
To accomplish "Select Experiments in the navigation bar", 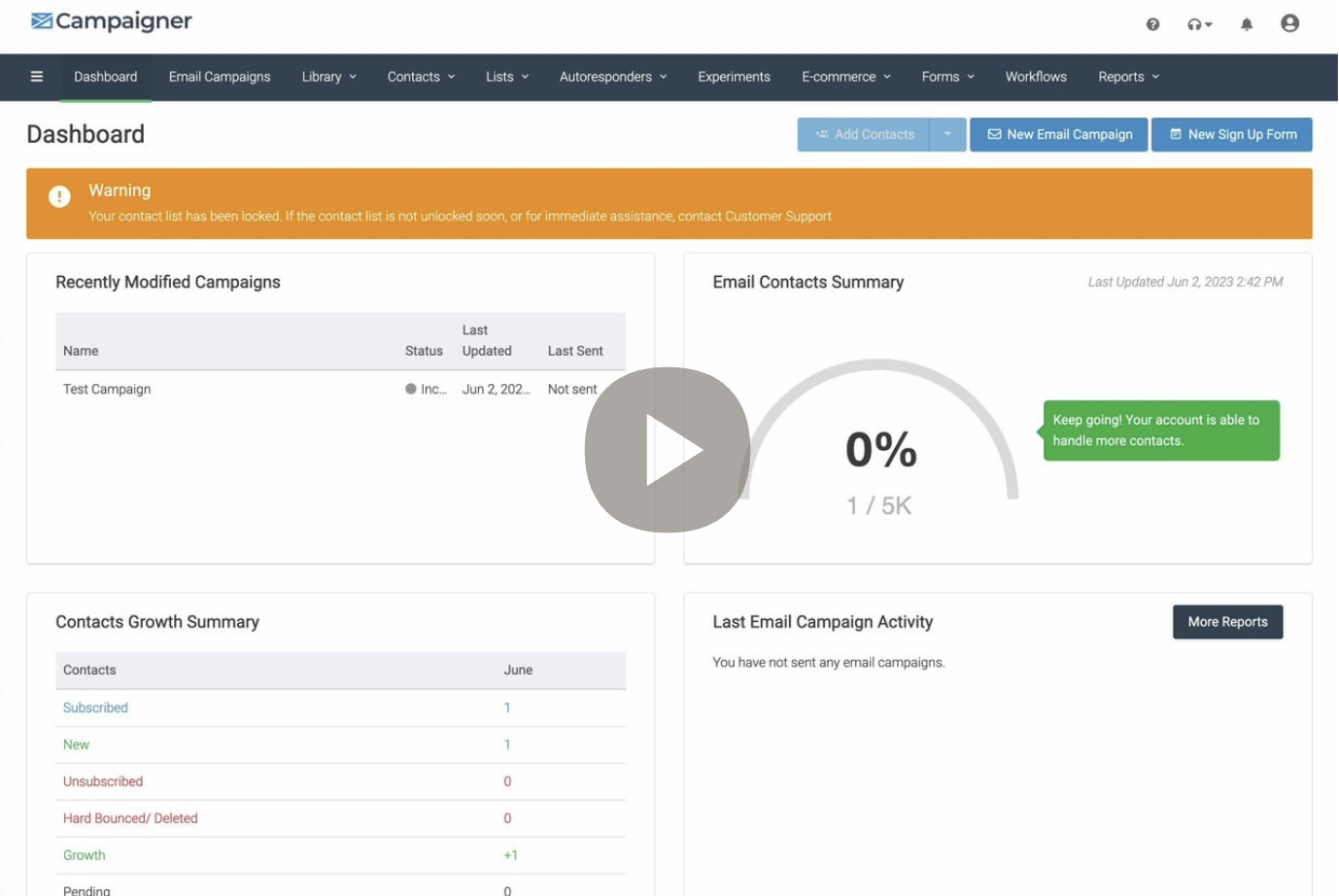I will [734, 77].
